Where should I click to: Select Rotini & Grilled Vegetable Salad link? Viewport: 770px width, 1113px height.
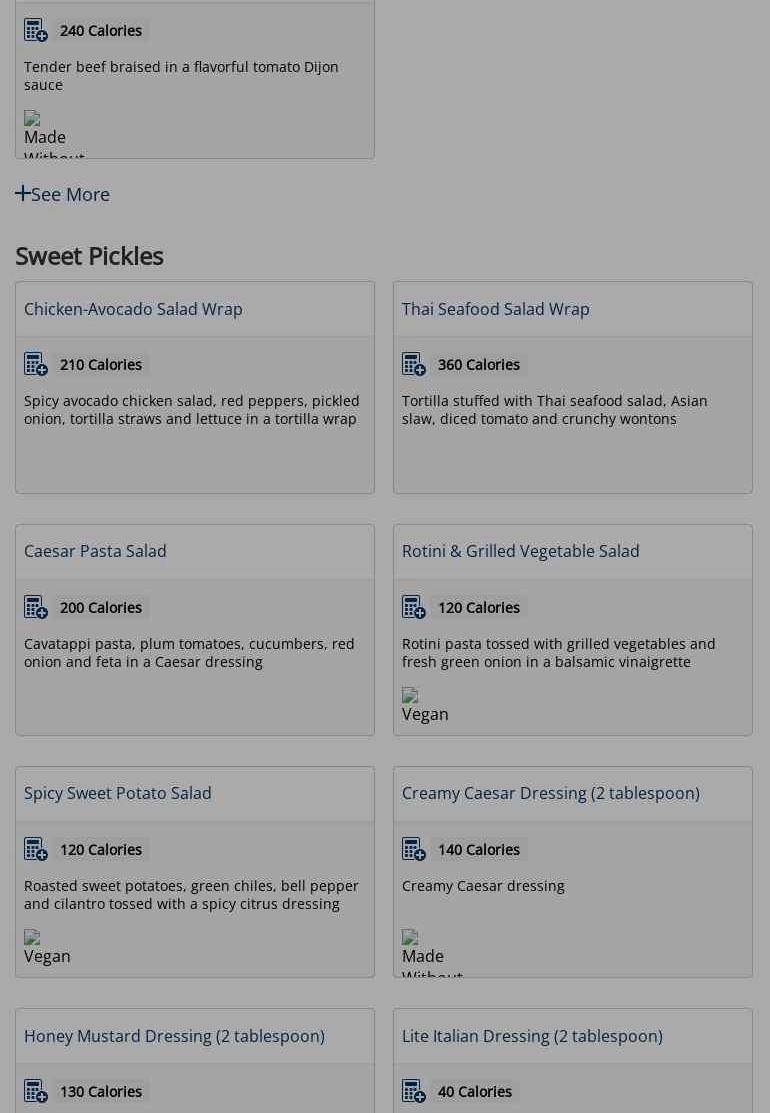coord(520,551)
